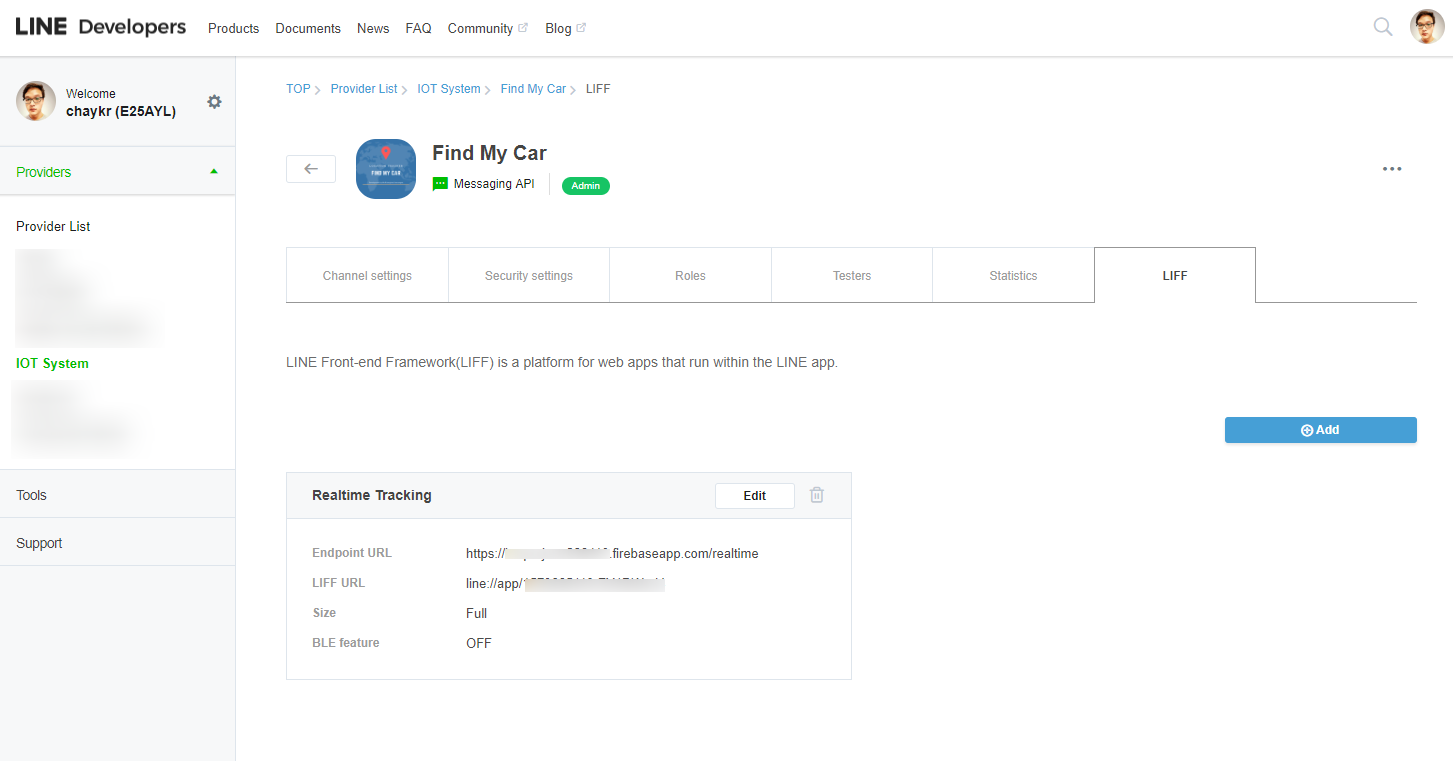The height and width of the screenshot is (761, 1453).
Task: Click the BLE feature value OFF
Action: coord(479,643)
